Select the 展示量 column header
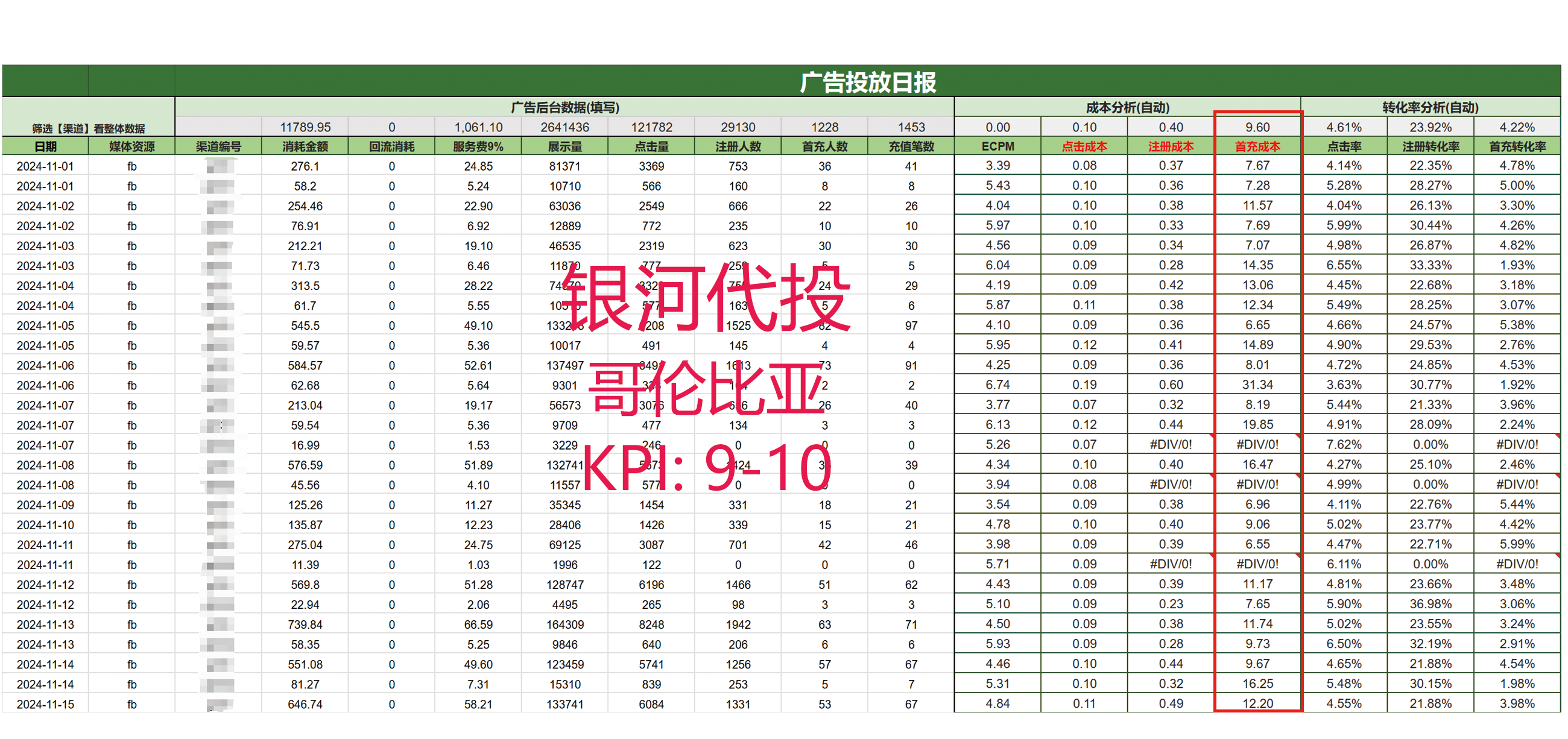The width and height of the screenshot is (1568, 739). [x=565, y=146]
